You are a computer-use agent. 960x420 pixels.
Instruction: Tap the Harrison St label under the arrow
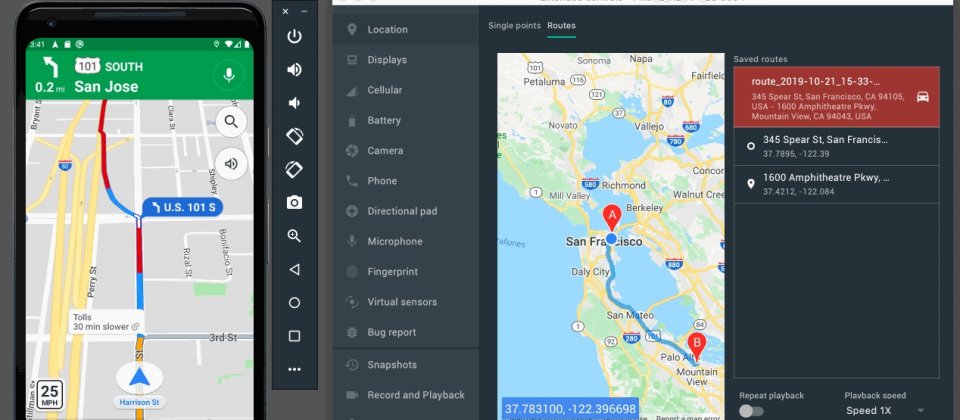[140, 402]
